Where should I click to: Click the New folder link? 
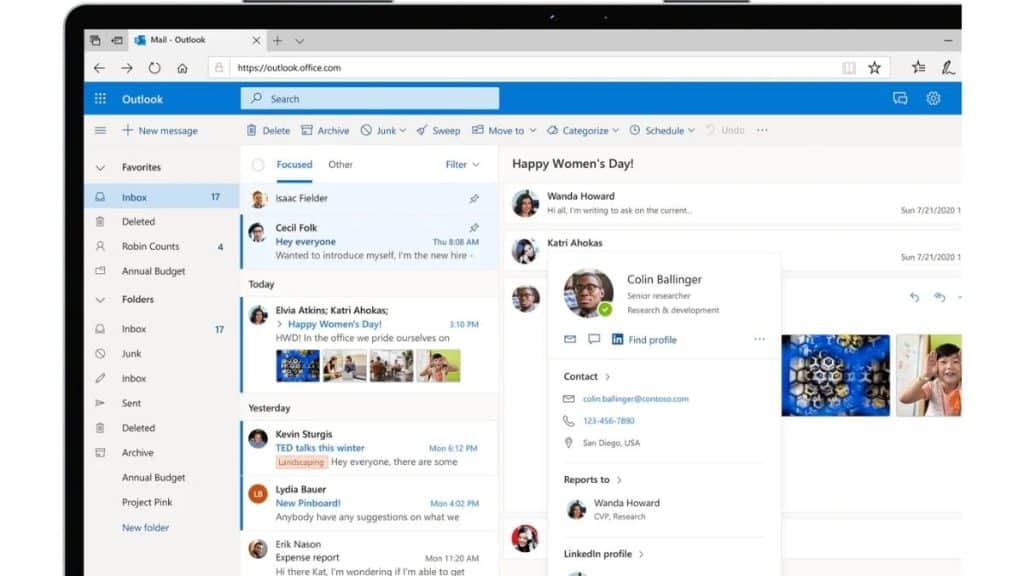pos(145,528)
